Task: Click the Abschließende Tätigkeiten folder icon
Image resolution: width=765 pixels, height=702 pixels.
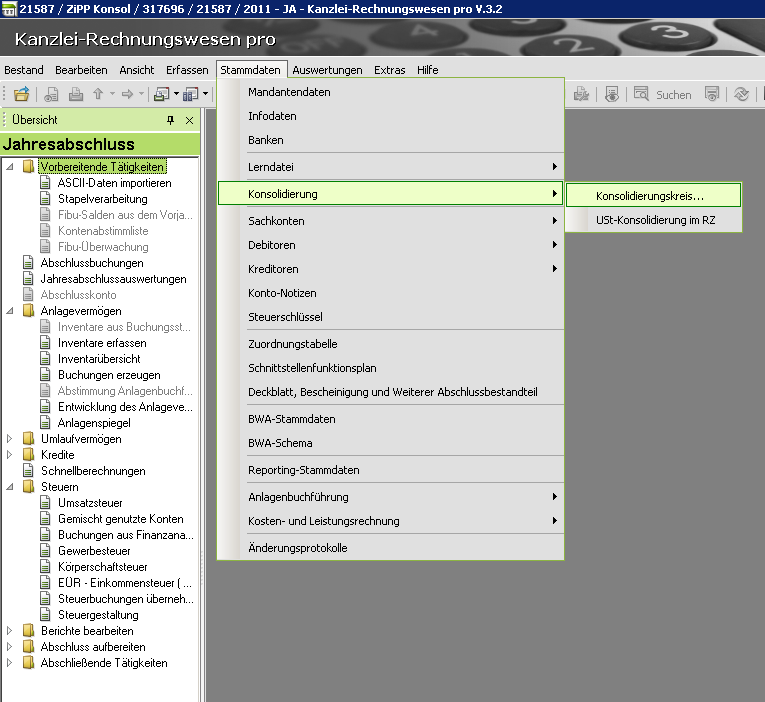Action: click(29, 662)
